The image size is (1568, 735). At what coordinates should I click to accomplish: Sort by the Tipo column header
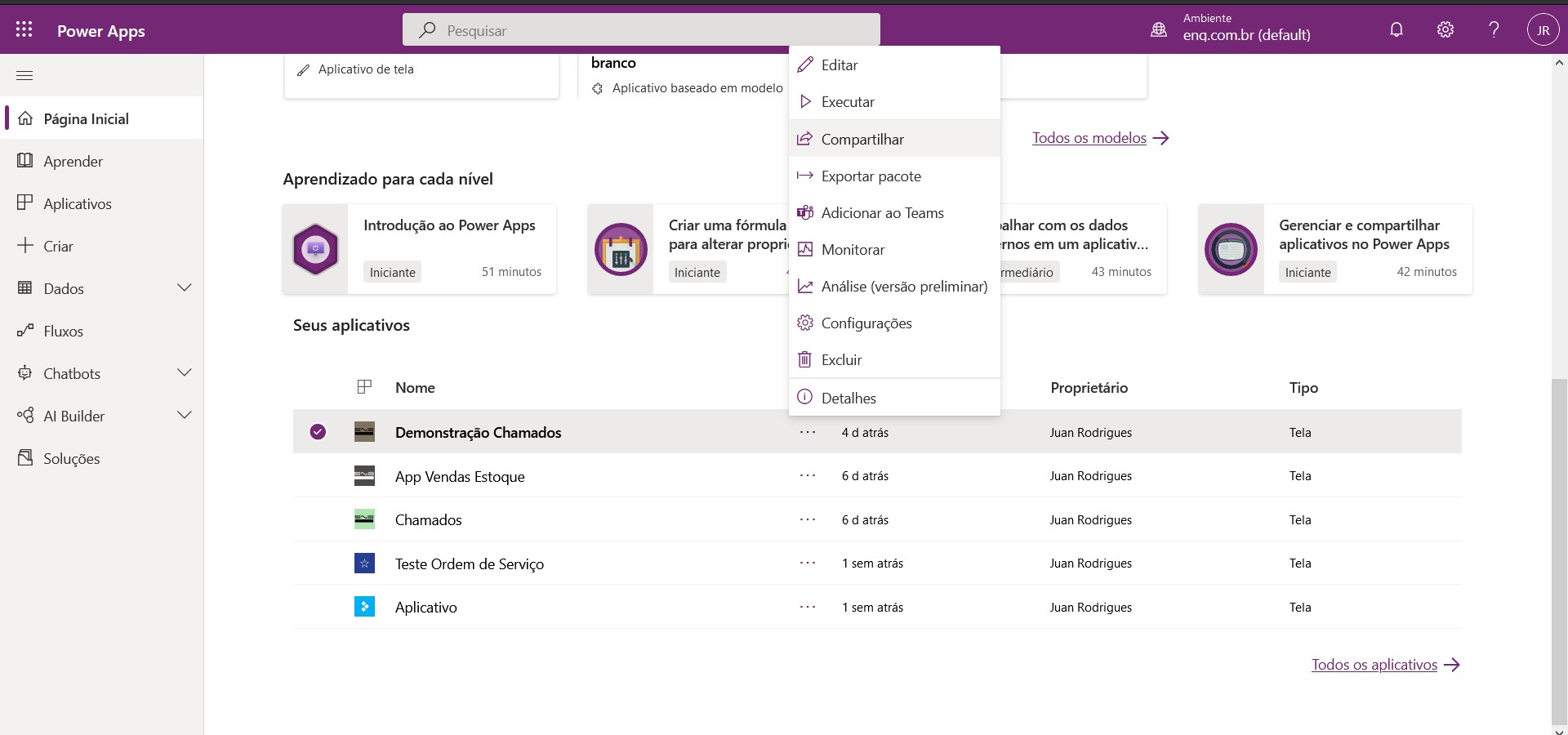point(1303,387)
